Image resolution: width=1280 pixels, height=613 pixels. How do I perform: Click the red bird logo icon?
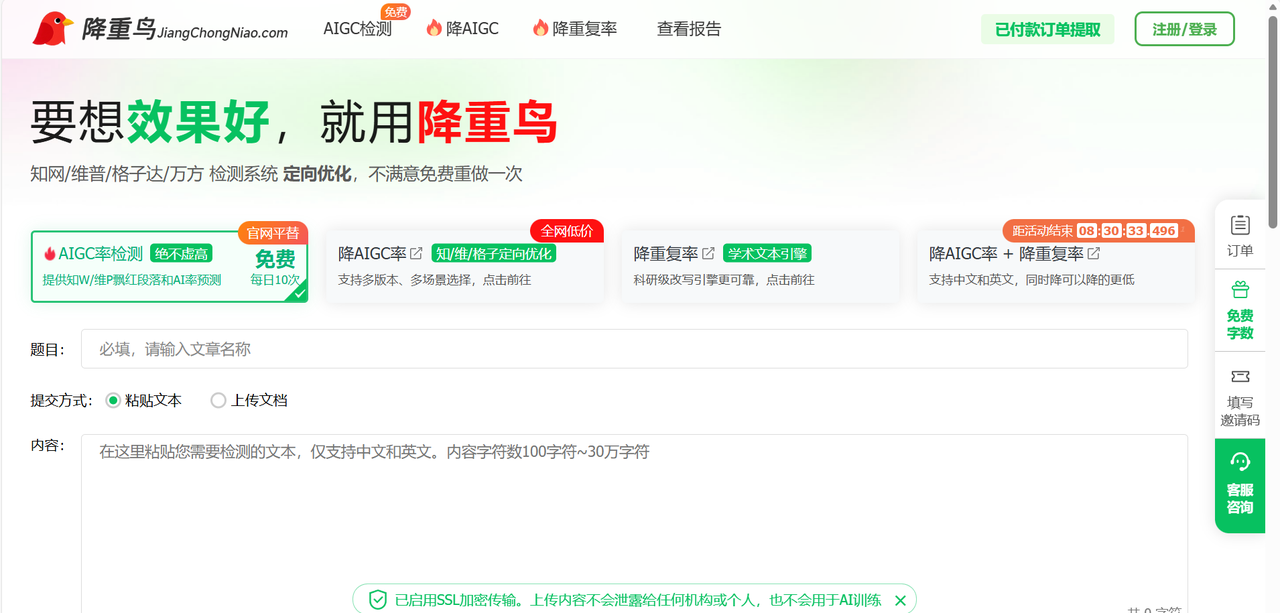click(x=52, y=29)
